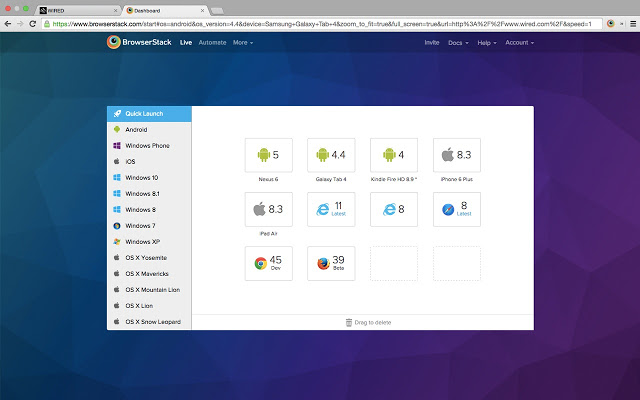Click the BrowserStack logo icon
The width and height of the screenshot is (640, 400).
pyautogui.click(x=114, y=42)
